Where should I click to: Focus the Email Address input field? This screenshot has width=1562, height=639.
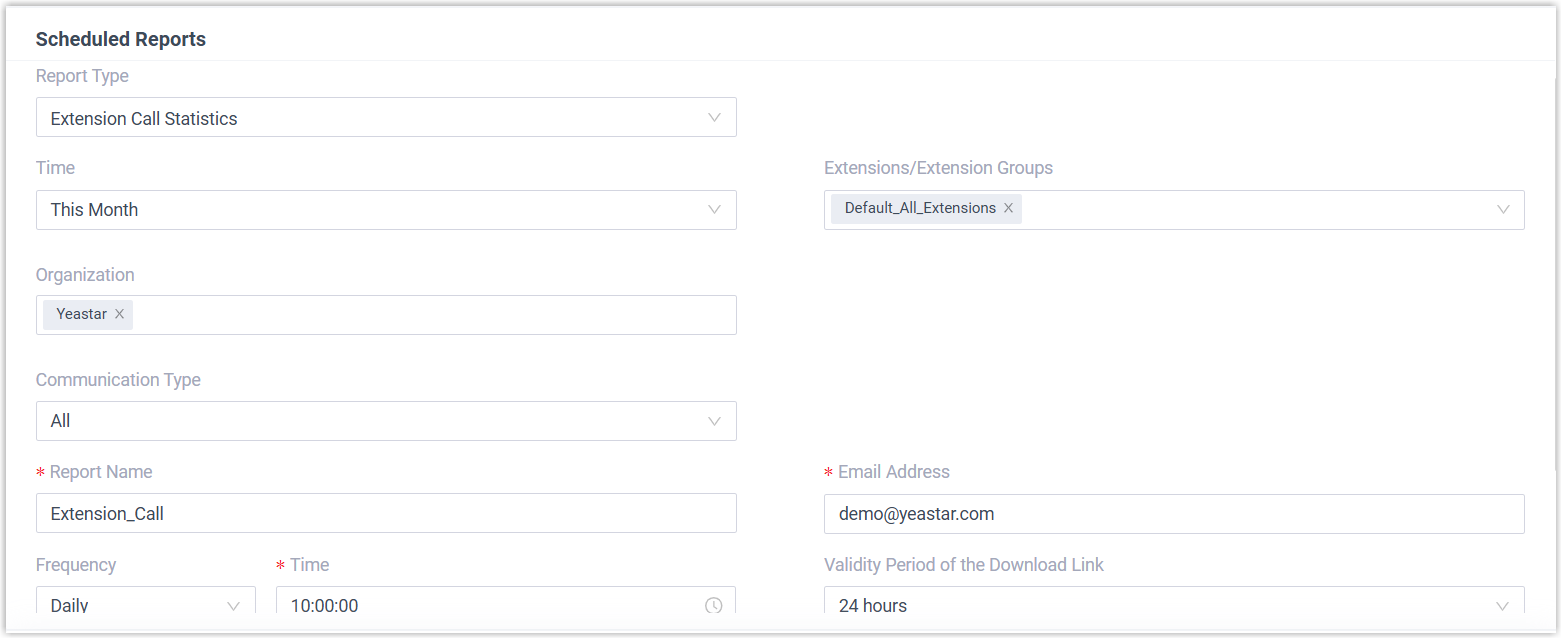1173,514
